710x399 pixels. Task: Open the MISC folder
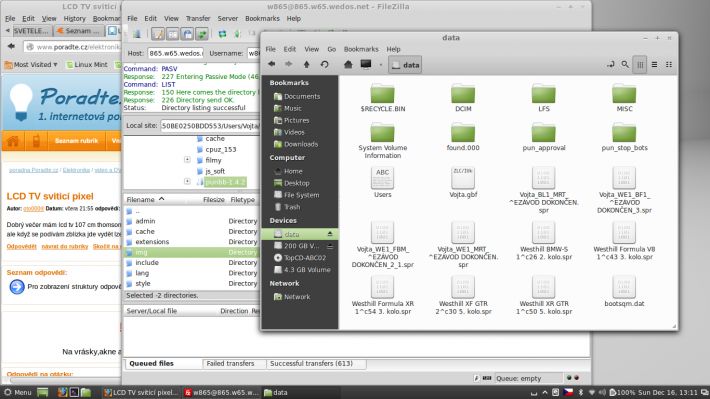point(624,97)
